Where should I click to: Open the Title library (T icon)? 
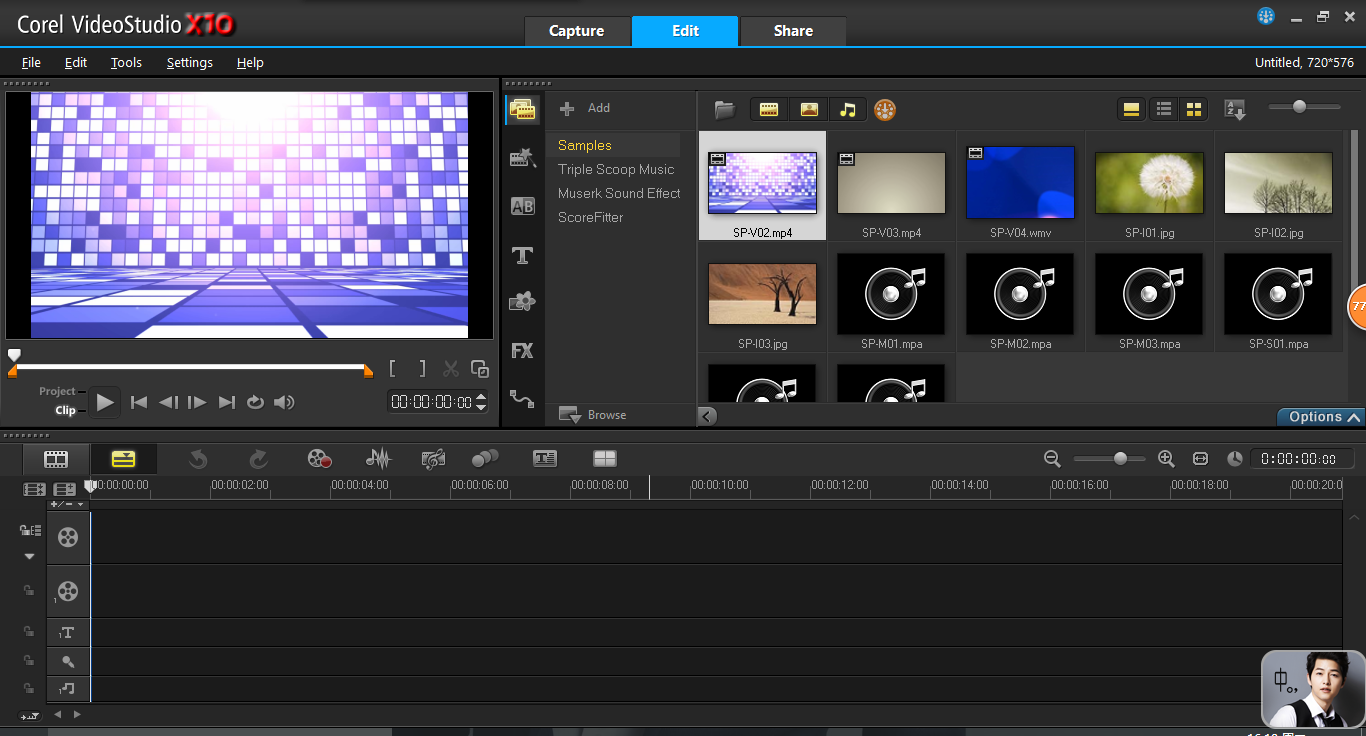pyautogui.click(x=522, y=255)
